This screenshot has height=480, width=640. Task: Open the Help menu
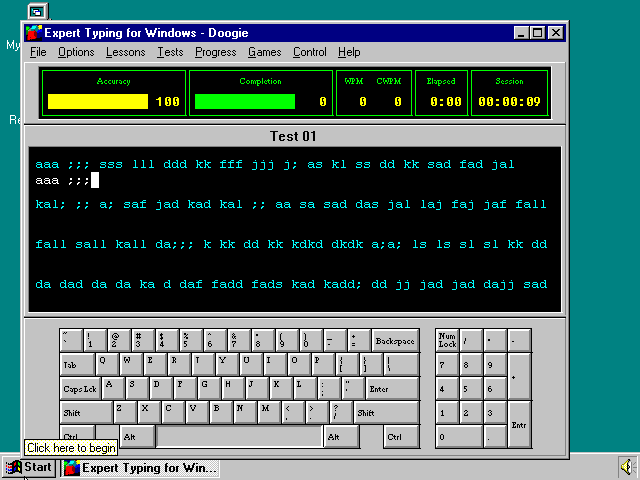[x=349, y=52]
